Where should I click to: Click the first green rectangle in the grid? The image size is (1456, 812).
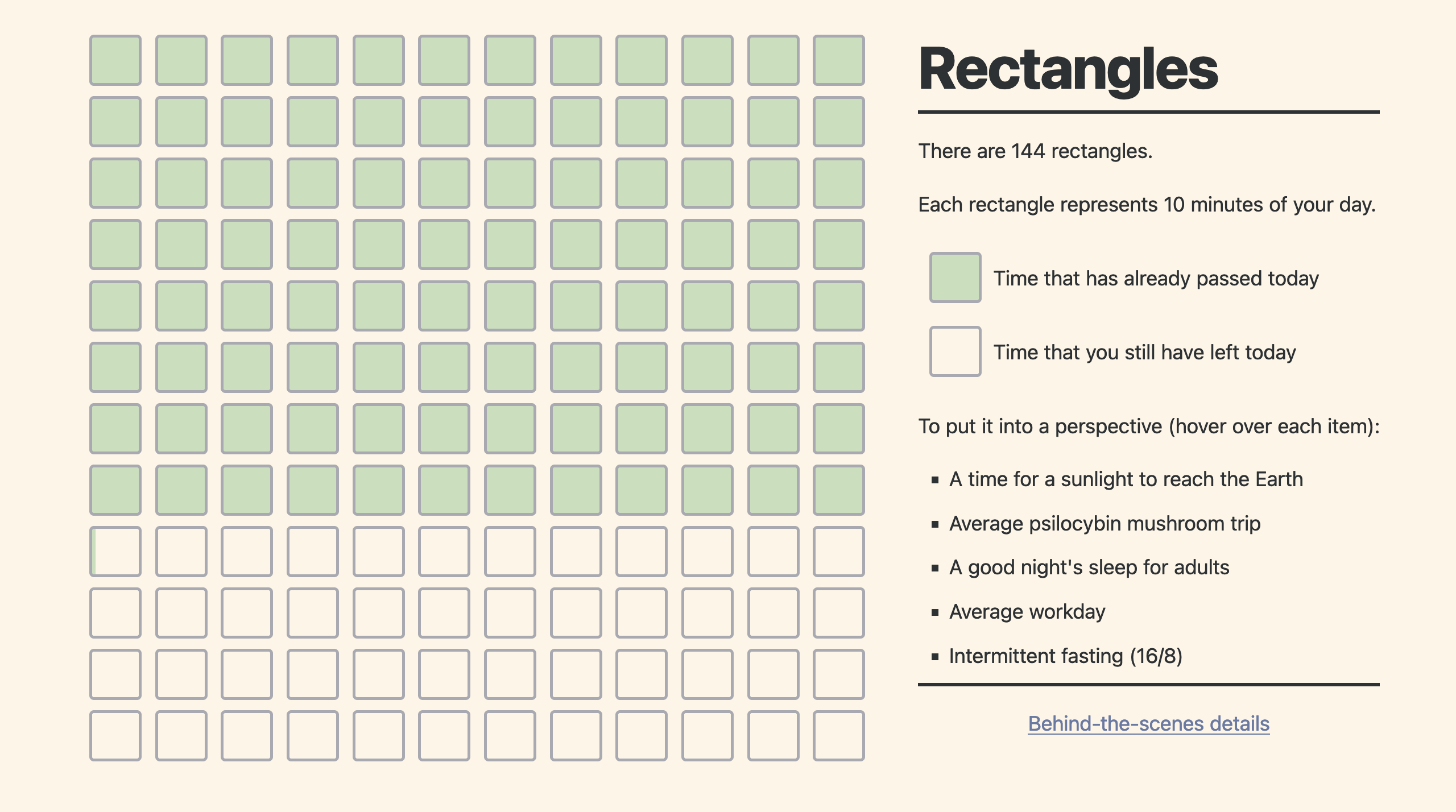(115, 61)
